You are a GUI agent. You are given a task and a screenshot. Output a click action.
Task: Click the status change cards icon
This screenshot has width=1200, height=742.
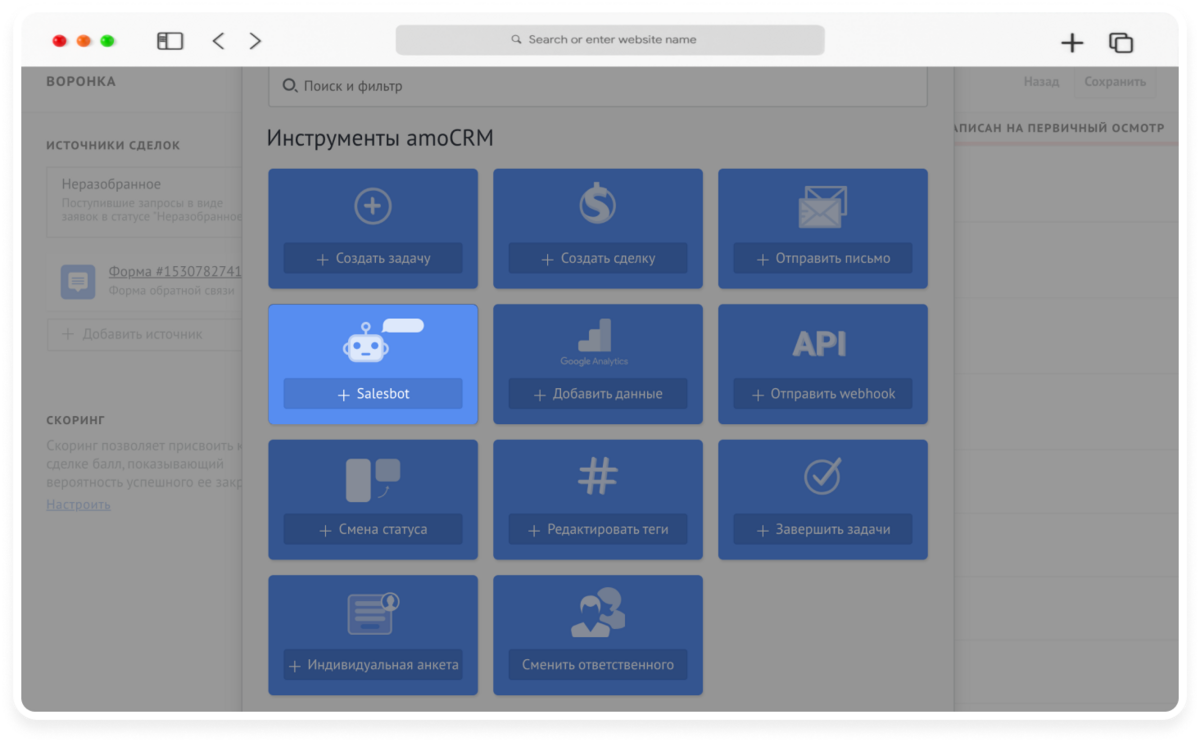[x=373, y=480]
